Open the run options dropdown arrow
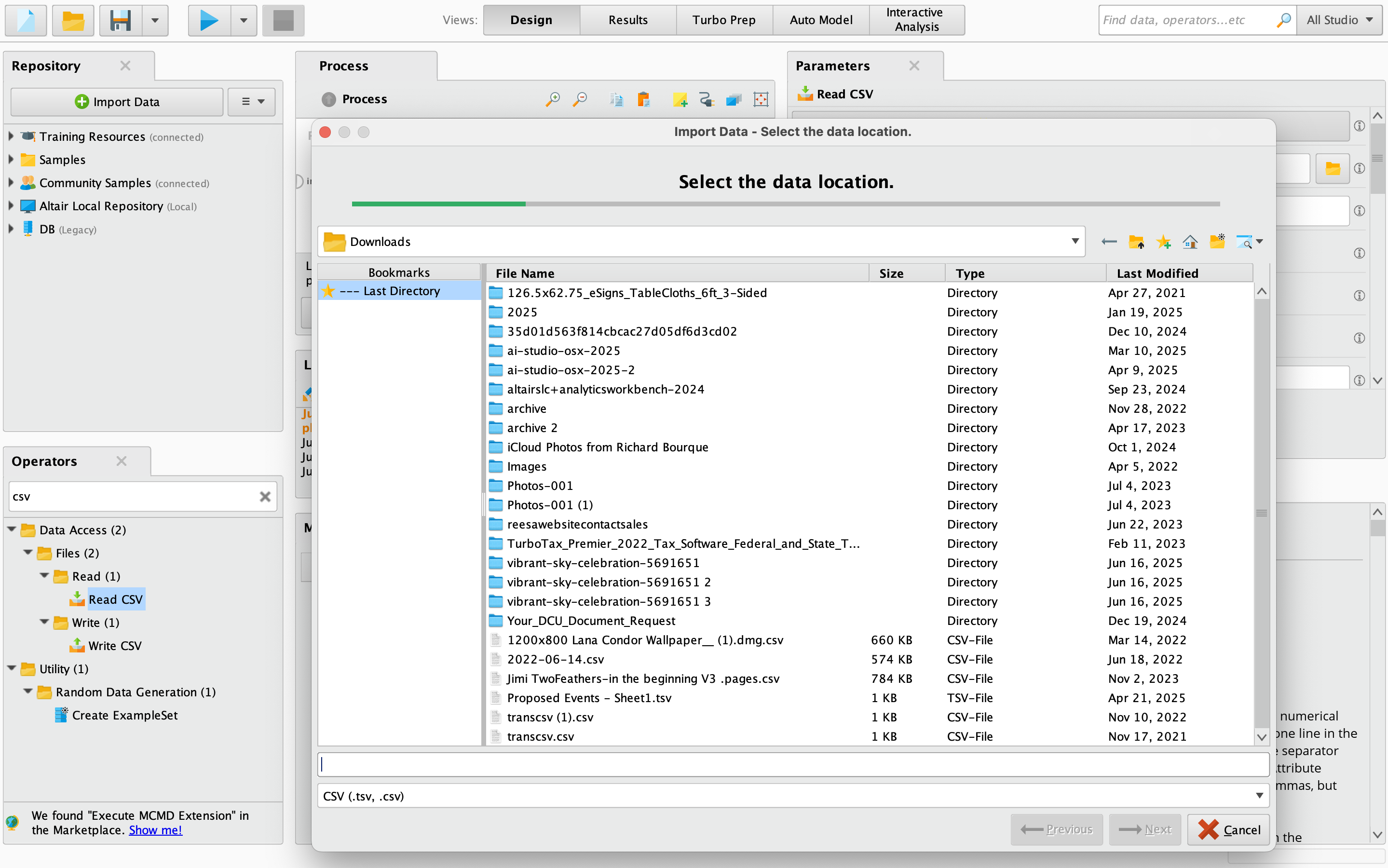The height and width of the screenshot is (868, 1388). pos(244,21)
